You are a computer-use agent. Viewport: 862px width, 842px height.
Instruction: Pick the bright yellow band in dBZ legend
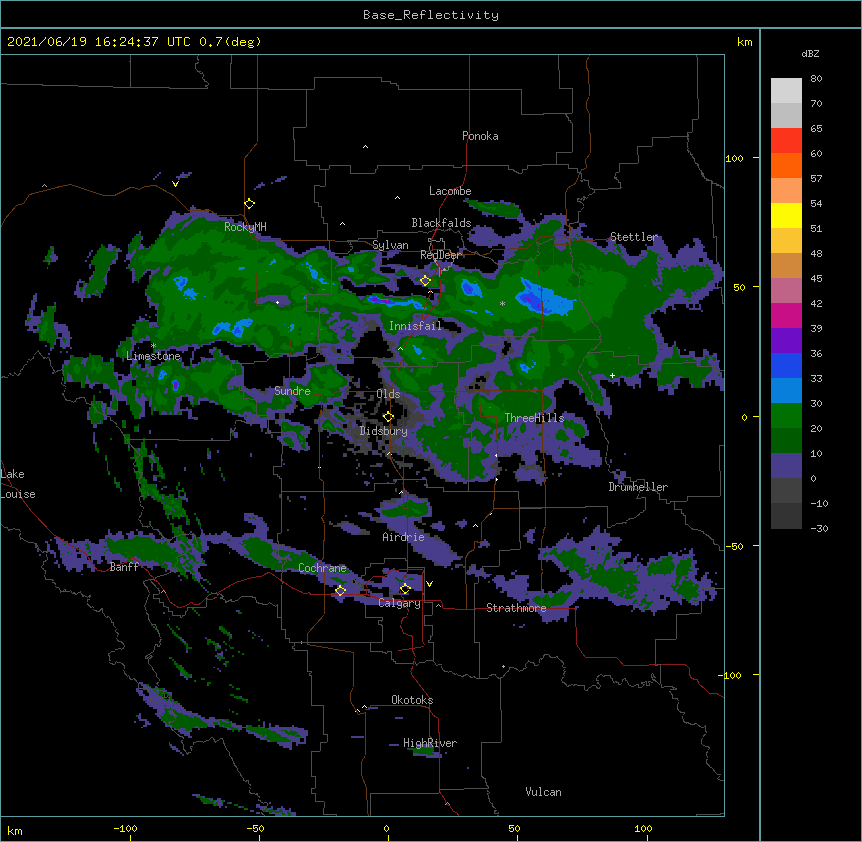[x=786, y=215]
